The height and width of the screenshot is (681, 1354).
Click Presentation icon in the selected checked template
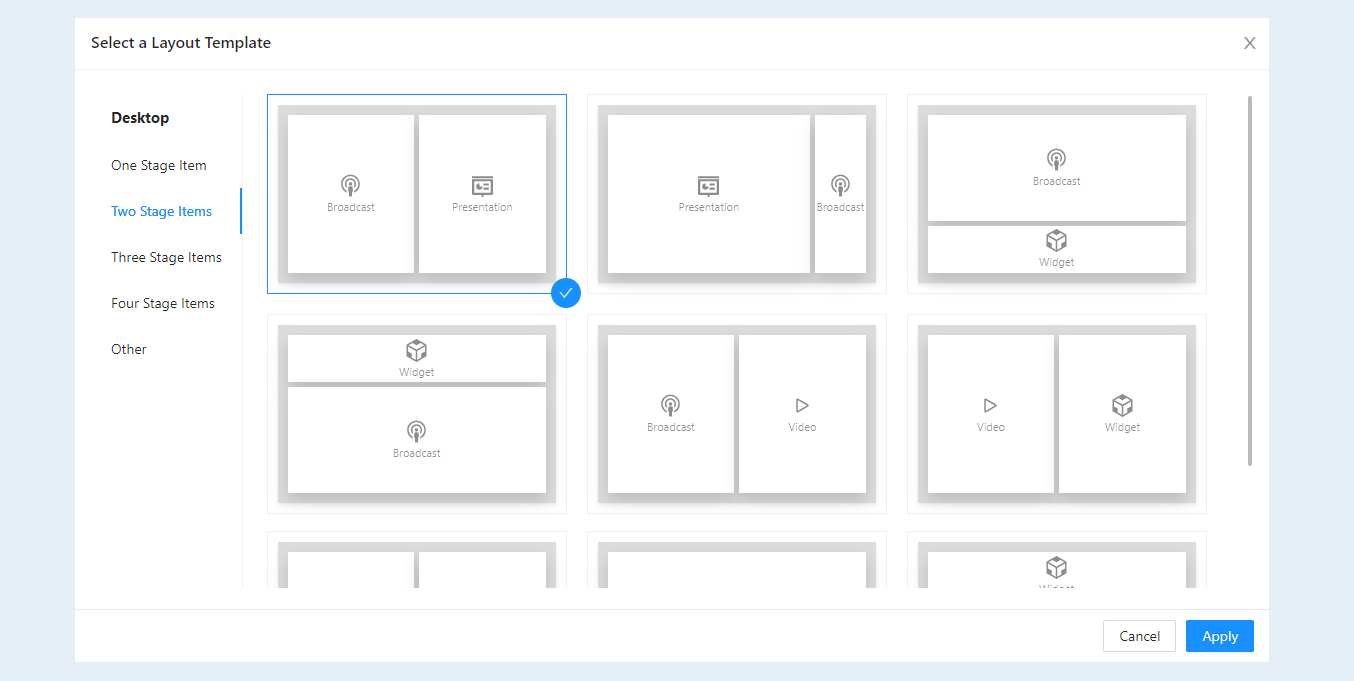point(482,186)
